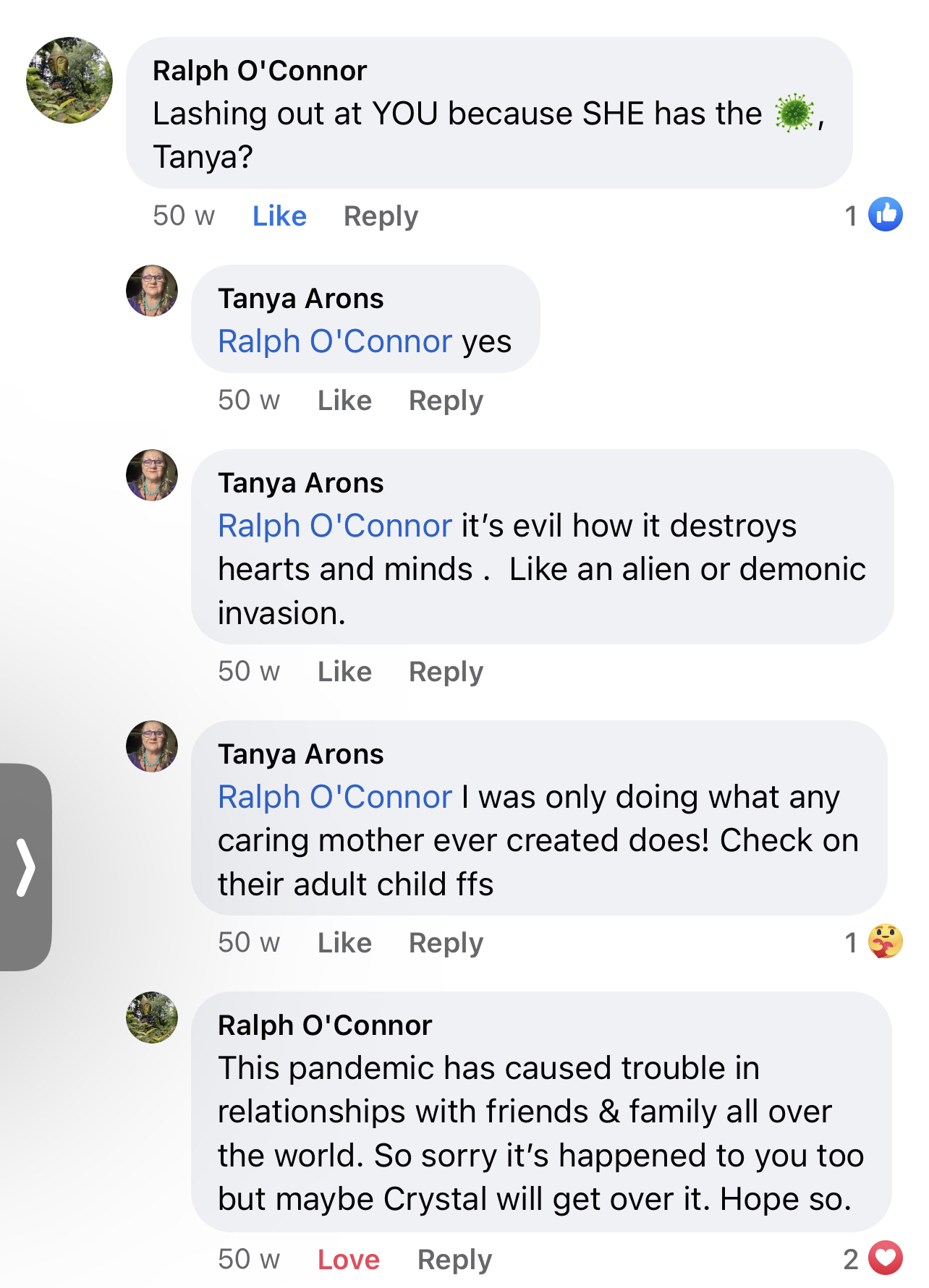This screenshot has height=1288, width=929.
Task: Expand the gray side panel arrow
Action: pyautogui.click(x=26, y=867)
